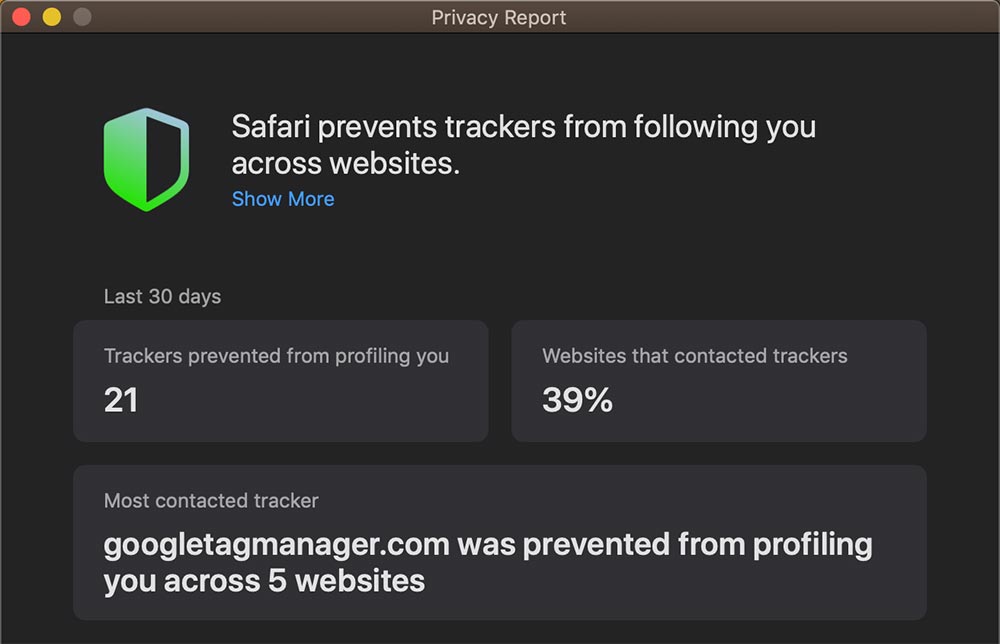Close the Privacy Report window
The height and width of the screenshot is (644, 1000).
(x=21, y=17)
